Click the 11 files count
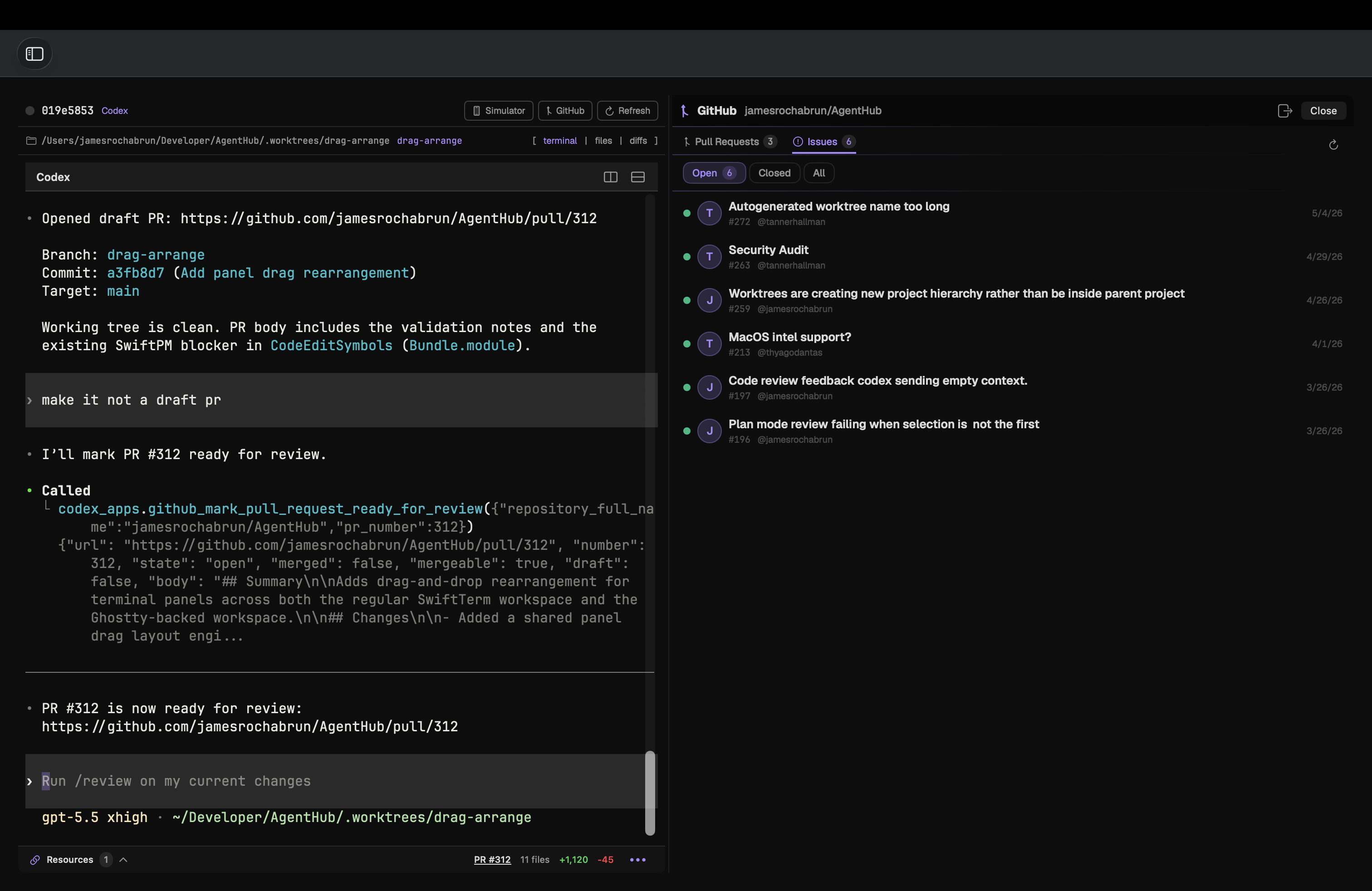The image size is (1372, 891). click(x=534, y=859)
